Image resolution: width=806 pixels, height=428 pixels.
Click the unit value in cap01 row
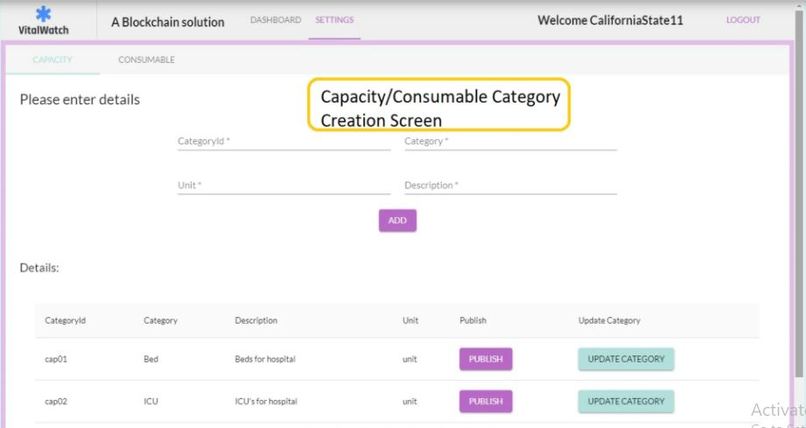coord(410,359)
